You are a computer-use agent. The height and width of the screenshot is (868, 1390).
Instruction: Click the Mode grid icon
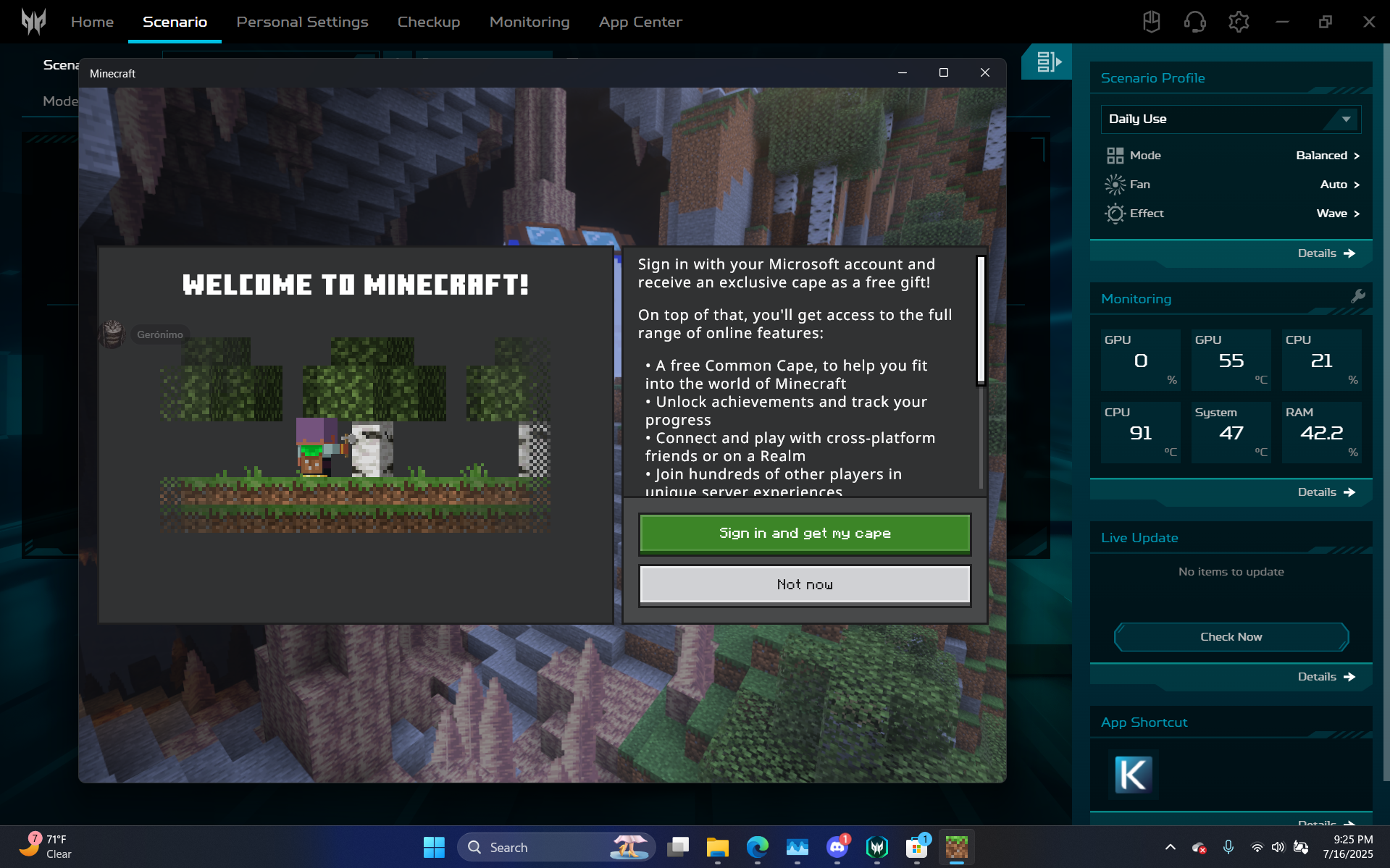click(1115, 156)
